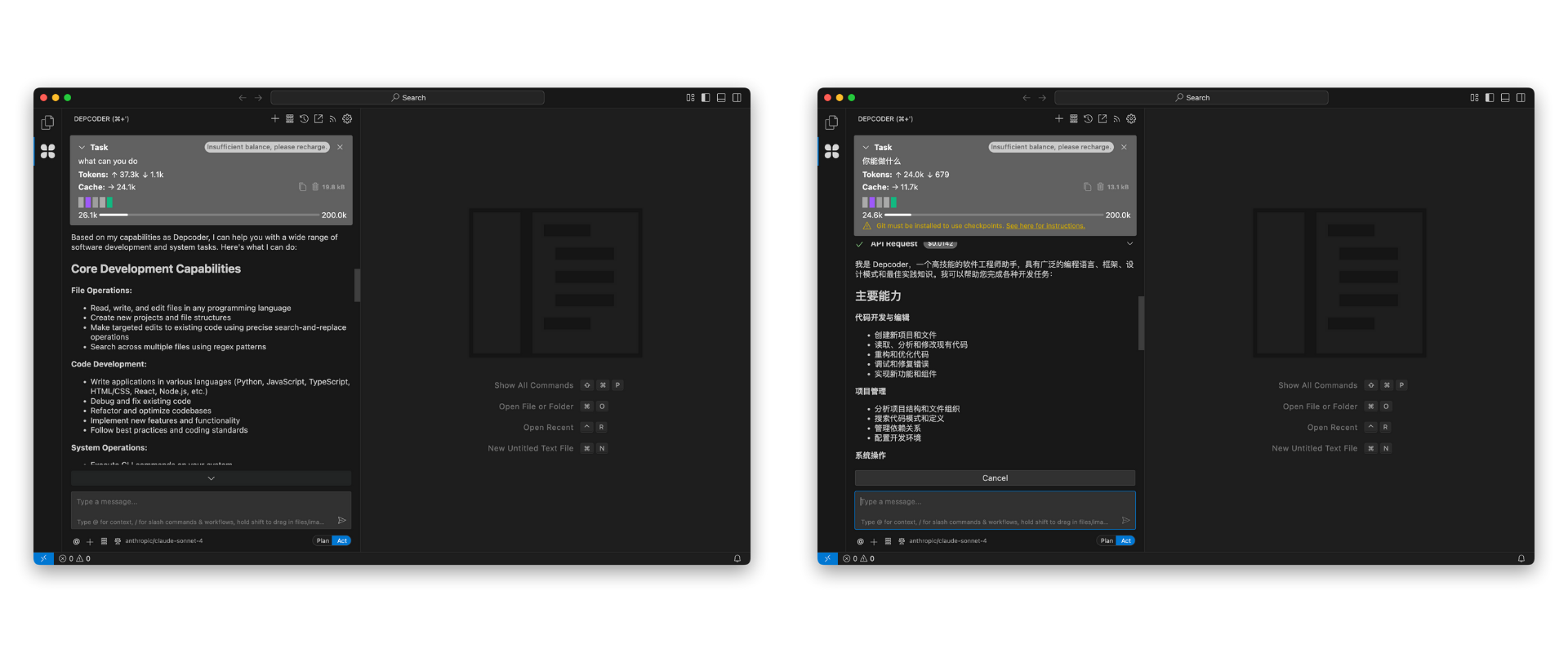Screen dimensions: 1568x653
Task: Open 'See here for instructions' link
Action: tap(1045, 226)
